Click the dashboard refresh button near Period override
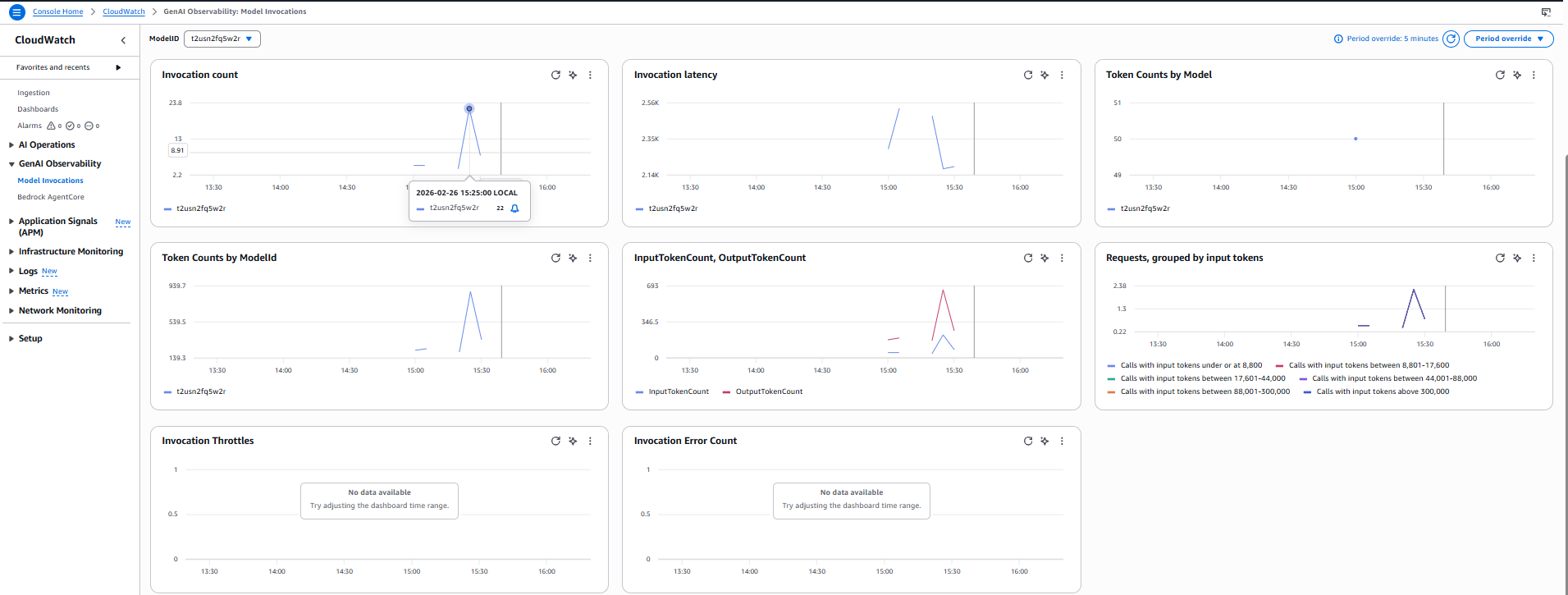This screenshot has width=1568, height=595. 1451,39
